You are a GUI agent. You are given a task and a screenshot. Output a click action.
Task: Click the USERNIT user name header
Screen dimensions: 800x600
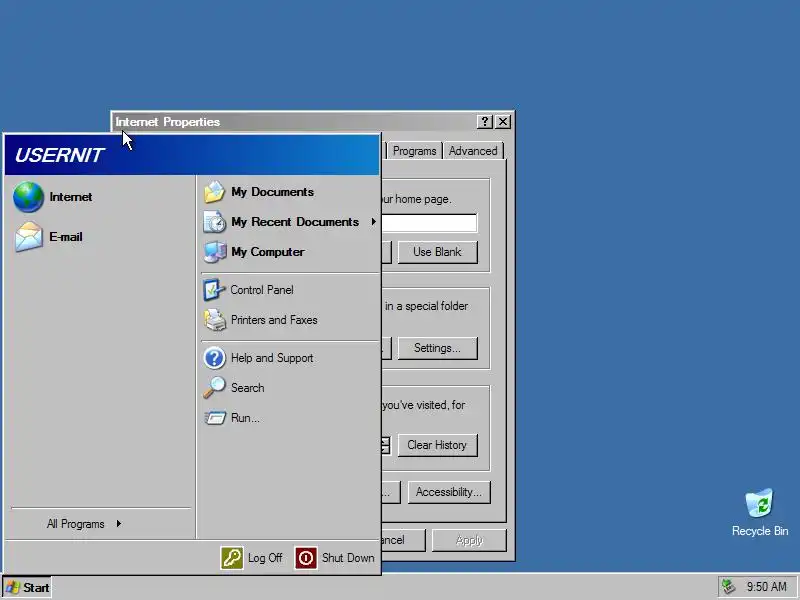tap(59, 155)
